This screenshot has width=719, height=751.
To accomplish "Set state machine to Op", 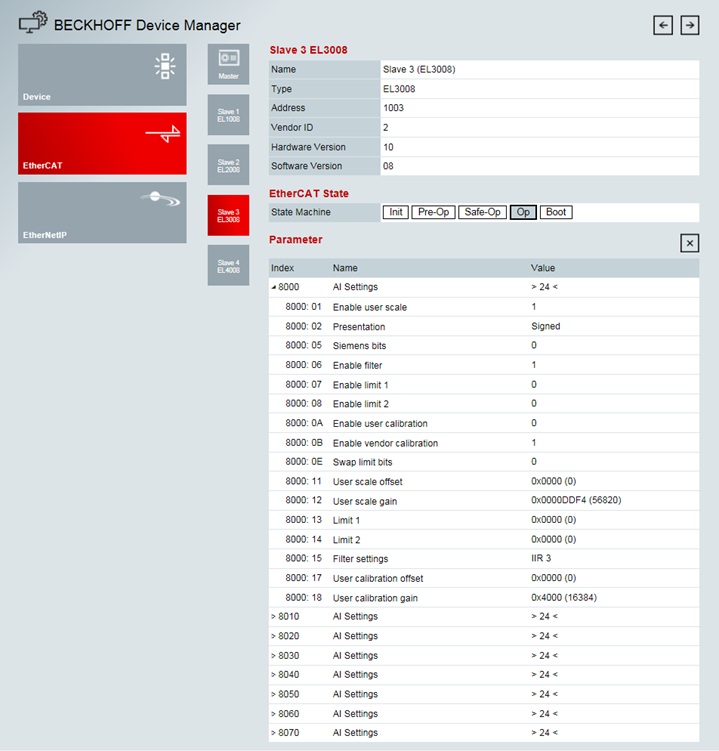I will [523, 212].
